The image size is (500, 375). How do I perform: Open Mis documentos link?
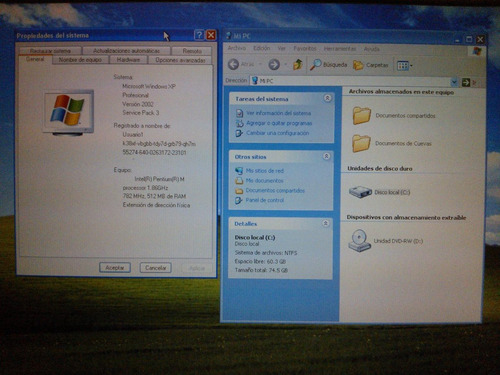[x=264, y=180]
